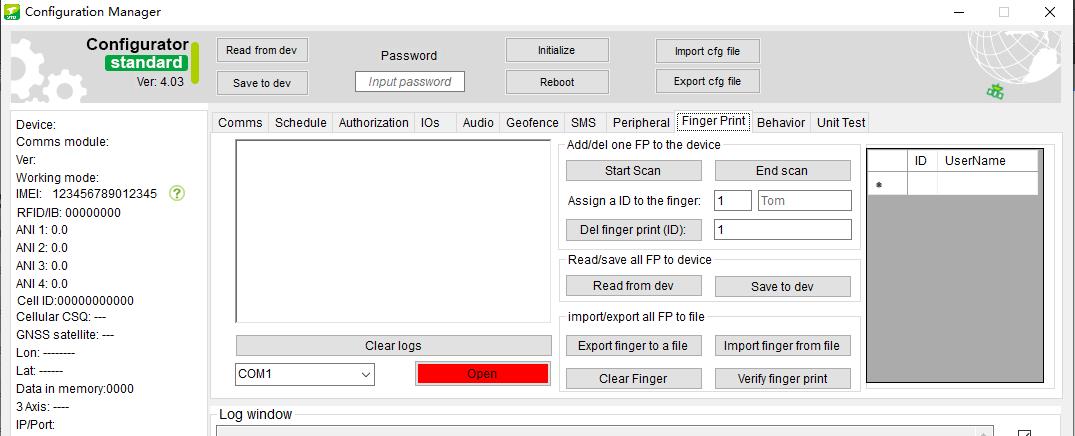Click the fingerprint log text area
The image size is (1075, 436).
pos(393,231)
